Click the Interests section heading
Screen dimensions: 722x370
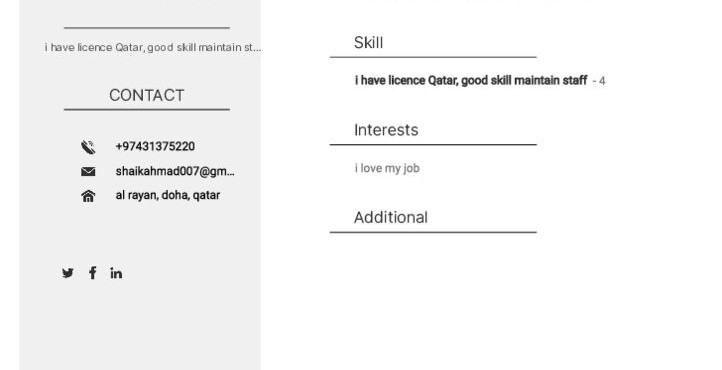386,130
